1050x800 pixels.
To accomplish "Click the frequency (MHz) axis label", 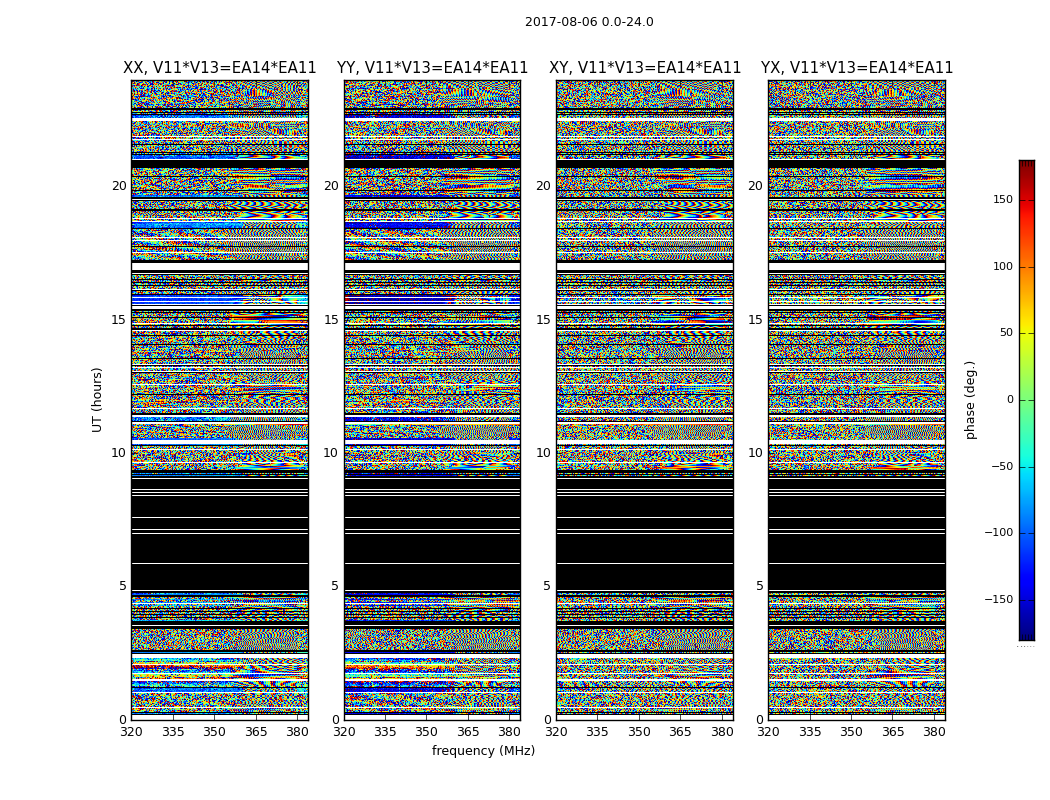I will point(483,750).
